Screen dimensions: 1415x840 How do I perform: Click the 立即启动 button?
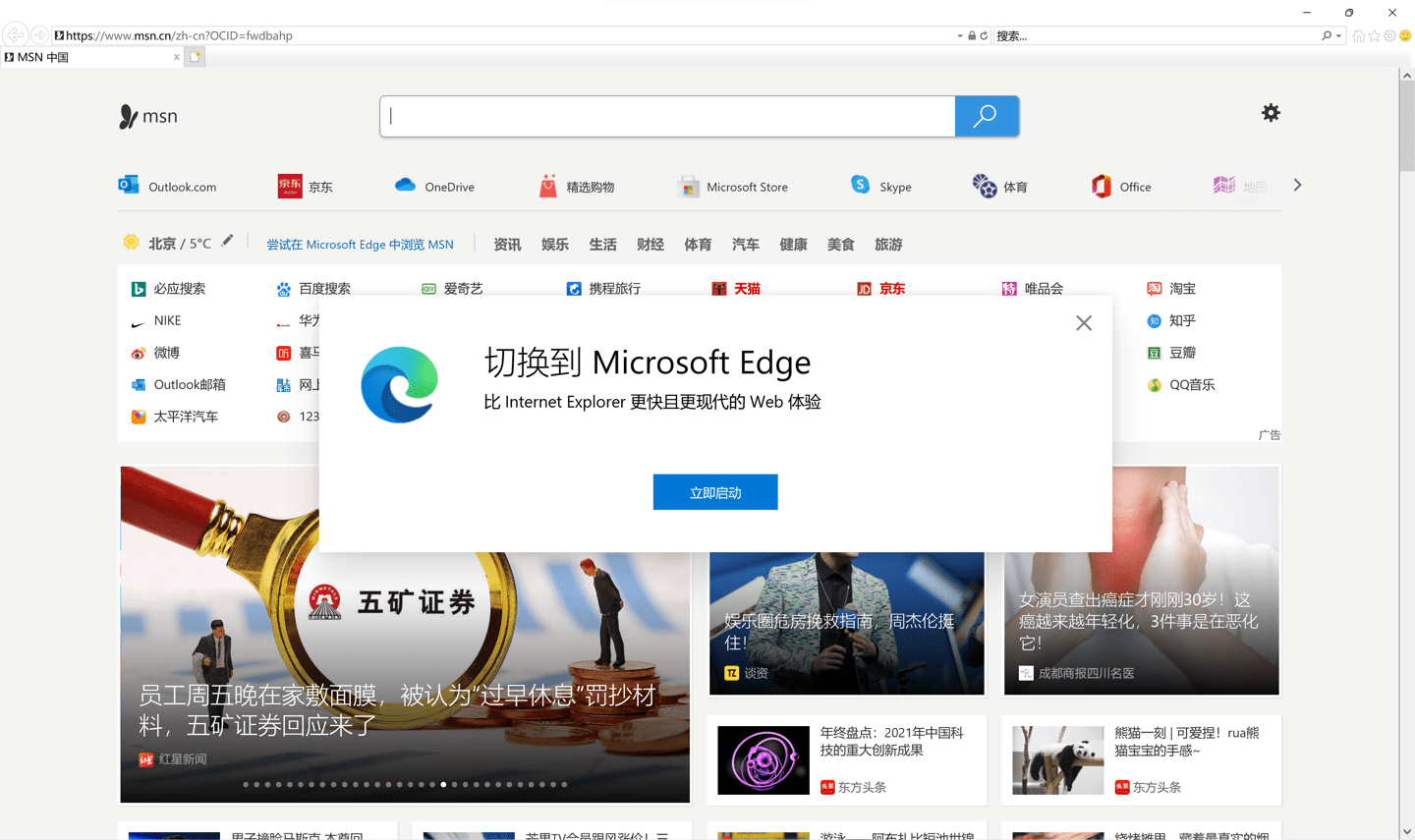tap(715, 492)
